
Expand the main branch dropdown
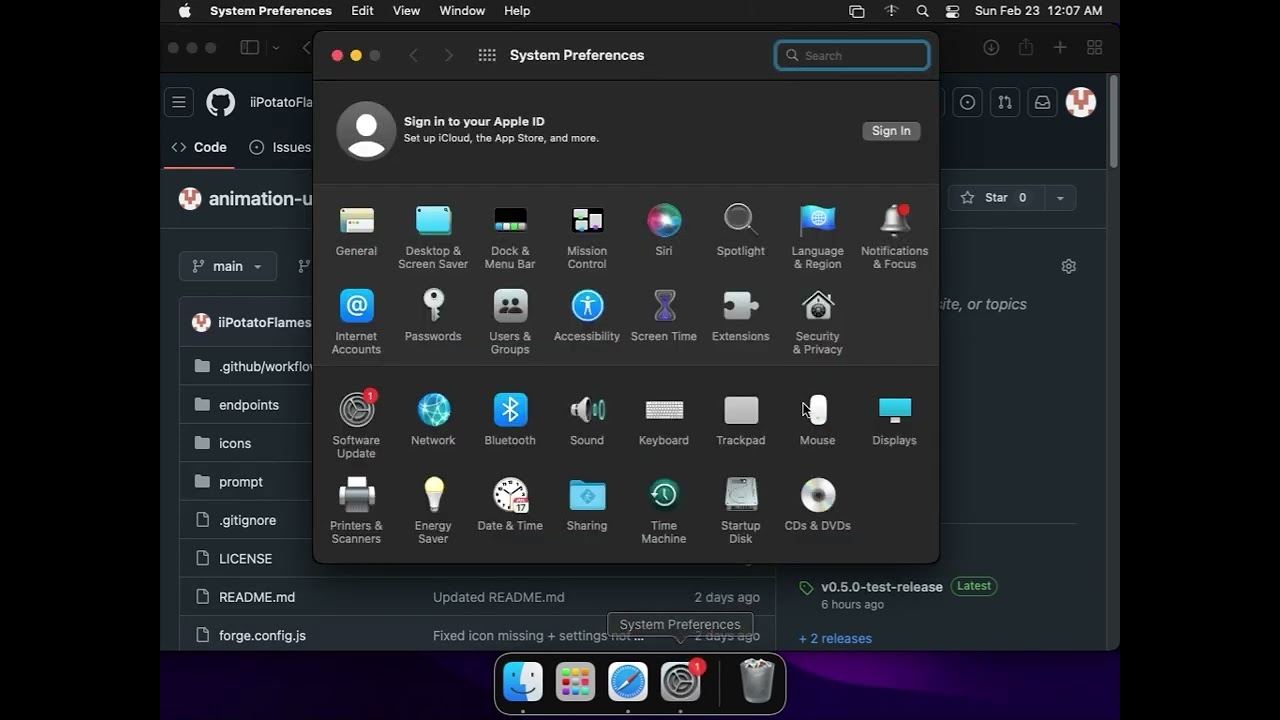click(228, 266)
